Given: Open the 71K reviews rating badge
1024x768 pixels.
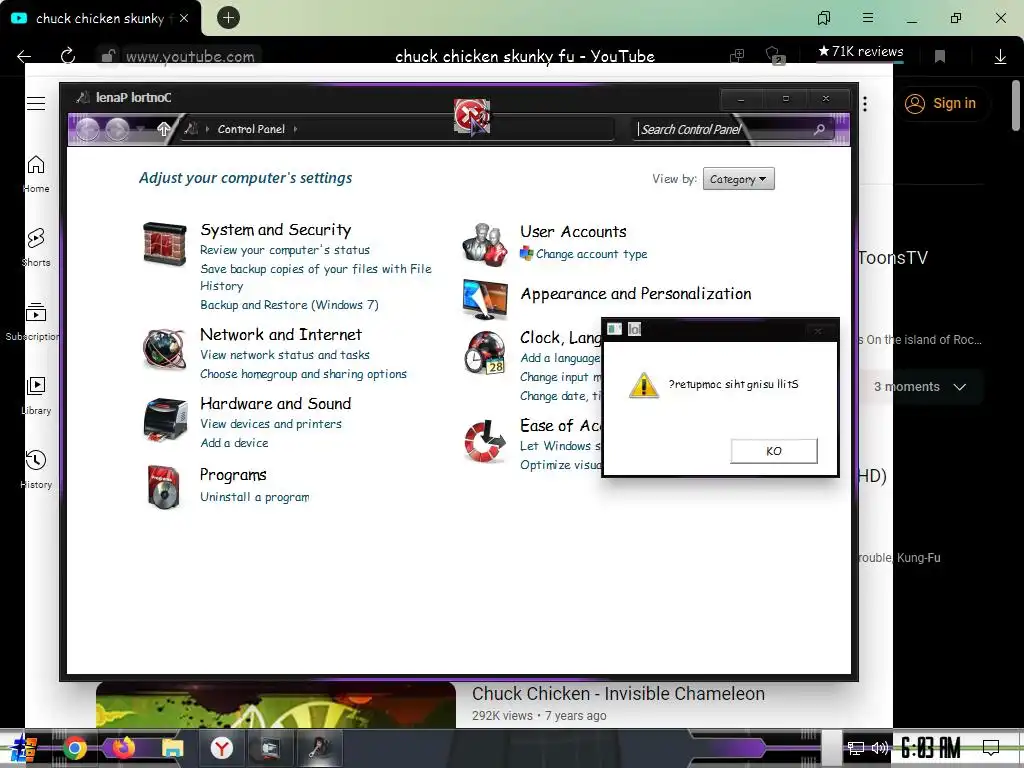Looking at the screenshot, I should pyautogui.click(x=860, y=51).
